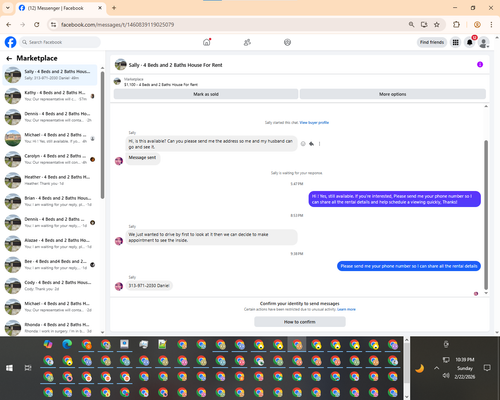Open the Groups icon in top navigation

coord(287,42)
